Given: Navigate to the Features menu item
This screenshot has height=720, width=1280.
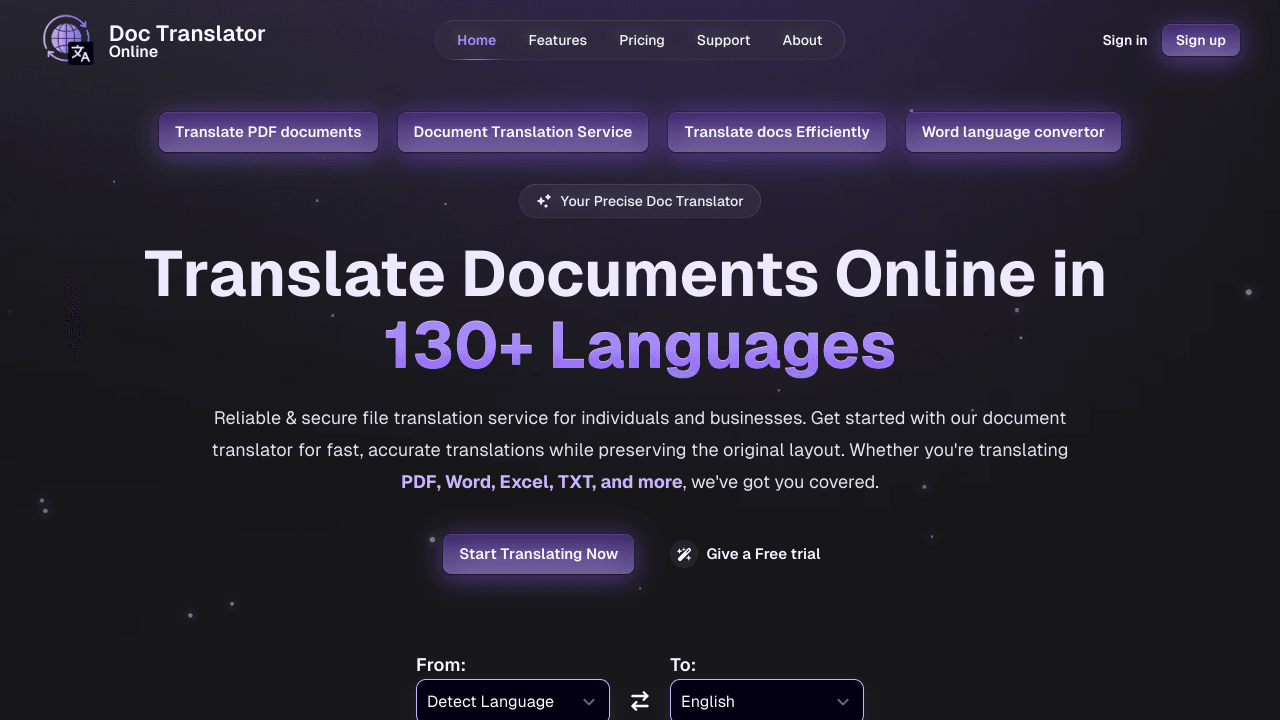Looking at the screenshot, I should coord(557,40).
